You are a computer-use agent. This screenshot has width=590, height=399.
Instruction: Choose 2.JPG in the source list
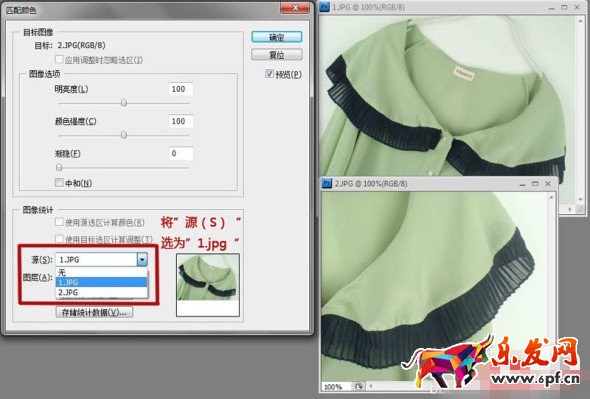(x=102, y=292)
